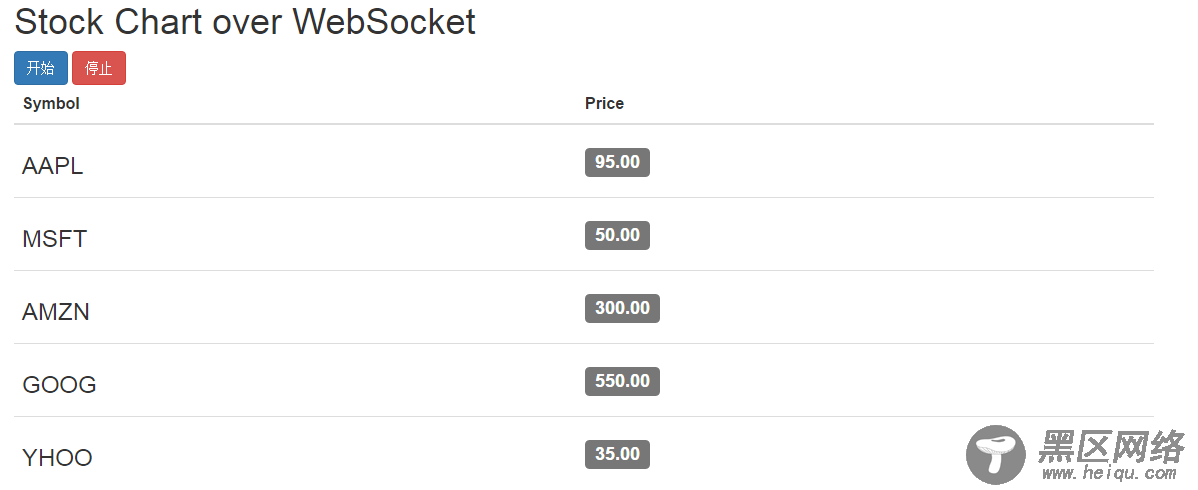Open the www.heiqu.com watermark link
The image size is (1198, 490).
coord(1111,474)
